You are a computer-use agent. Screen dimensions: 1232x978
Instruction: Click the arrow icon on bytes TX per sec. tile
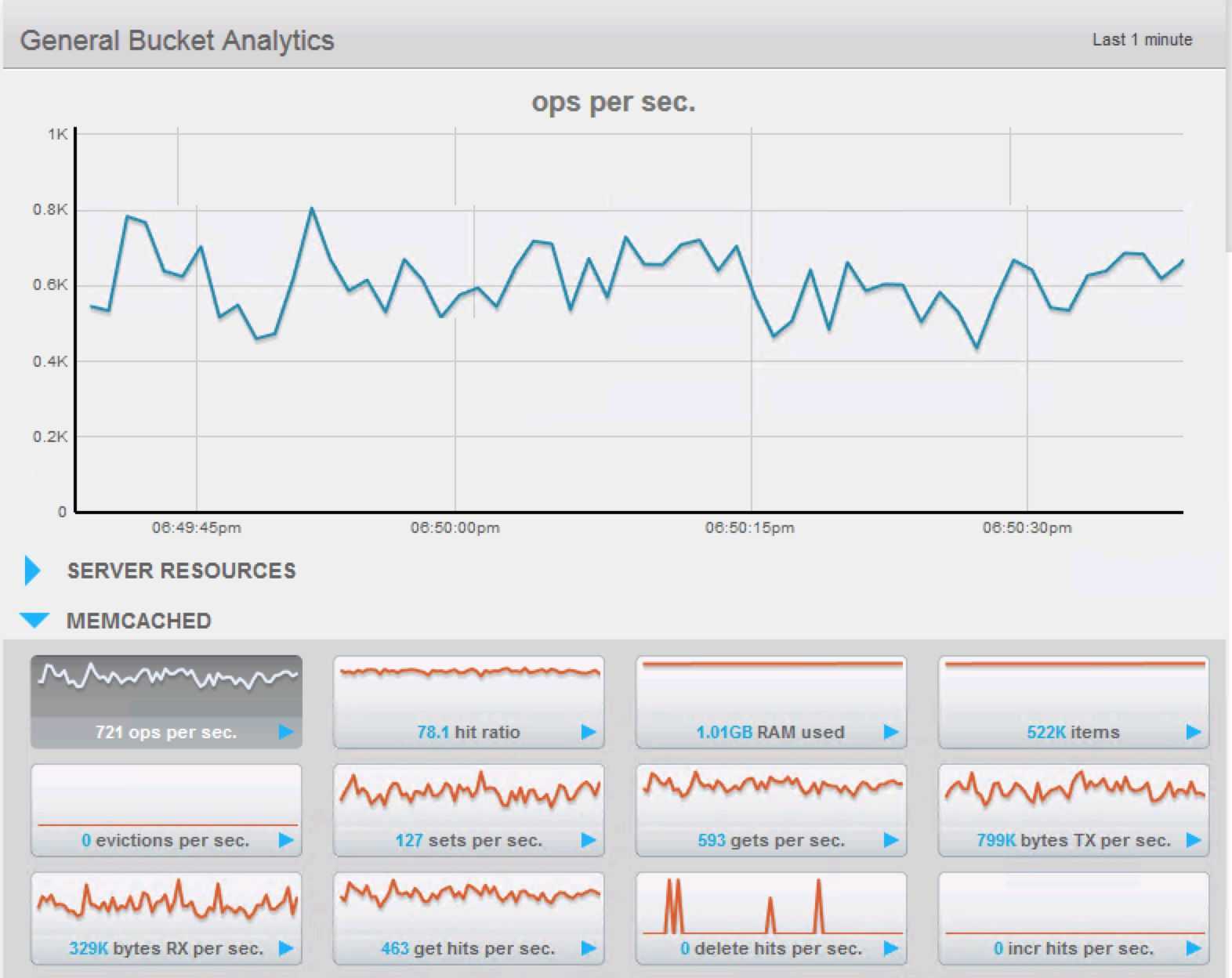(1194, 840)
